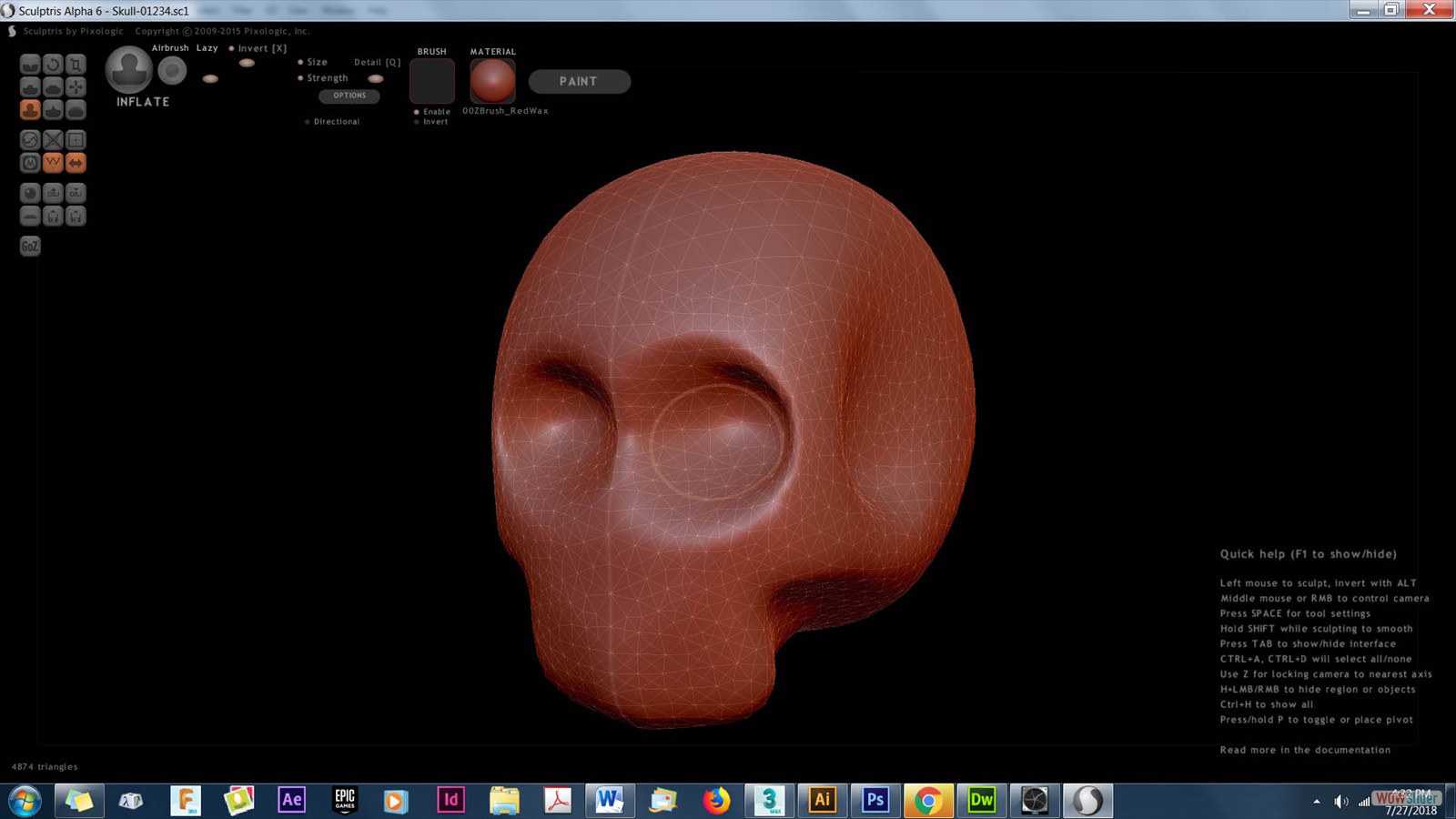Click the Size slider handle

click(x=247, y=63)
